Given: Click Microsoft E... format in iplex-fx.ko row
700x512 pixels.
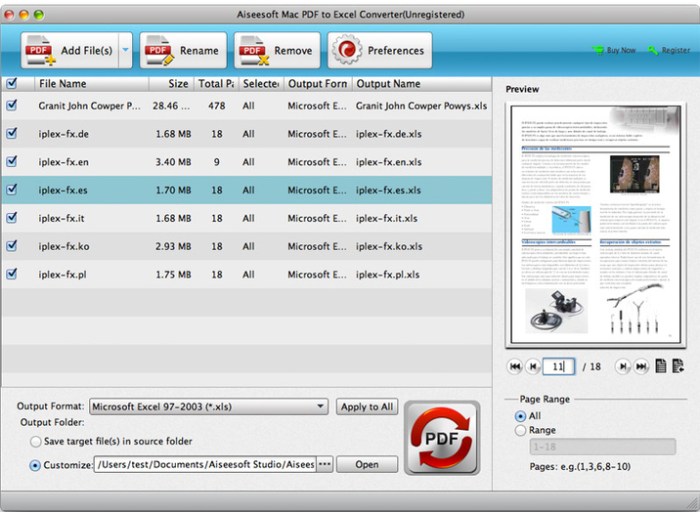Looking at the screenshot, I should coord(317,246).
